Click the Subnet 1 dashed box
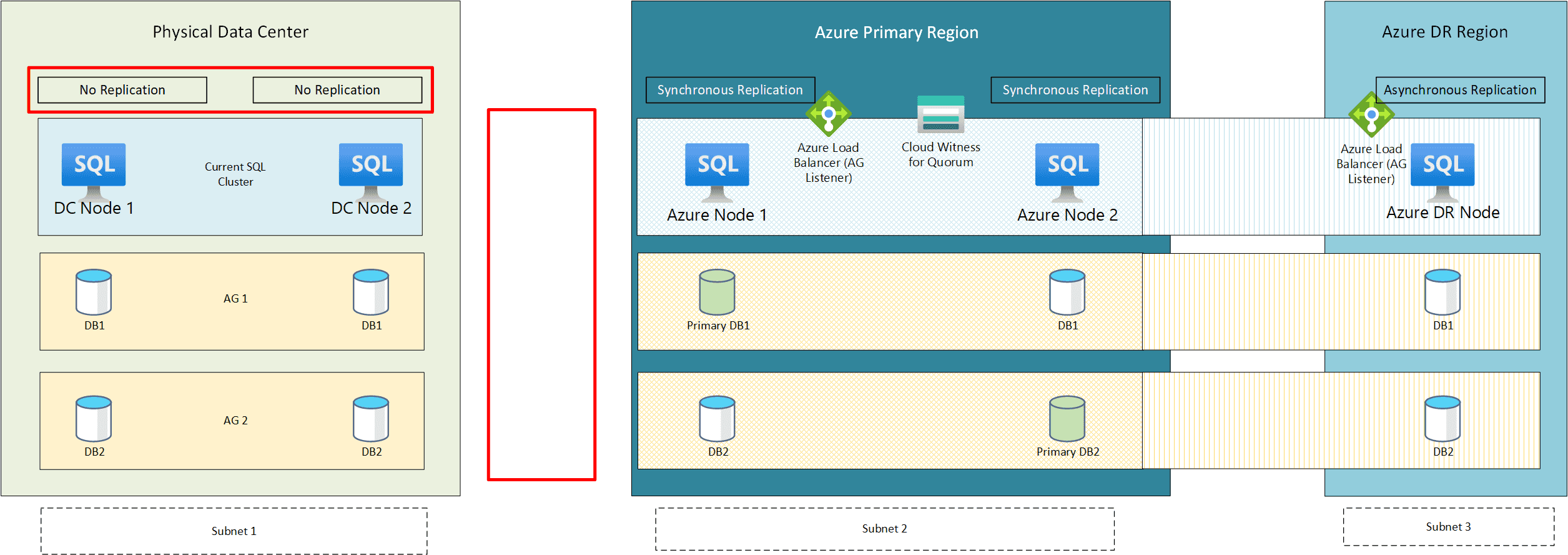Viewport: 1568px width, 555px height. click(234, 531)
